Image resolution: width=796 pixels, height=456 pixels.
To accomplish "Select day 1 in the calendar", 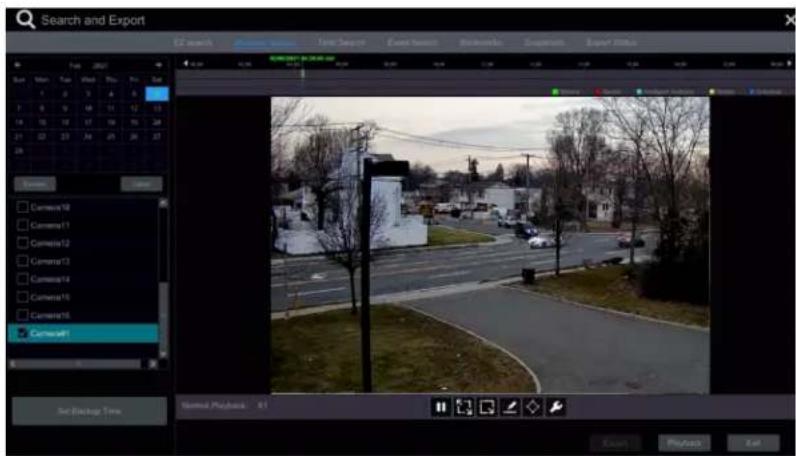I will (42, 94).
